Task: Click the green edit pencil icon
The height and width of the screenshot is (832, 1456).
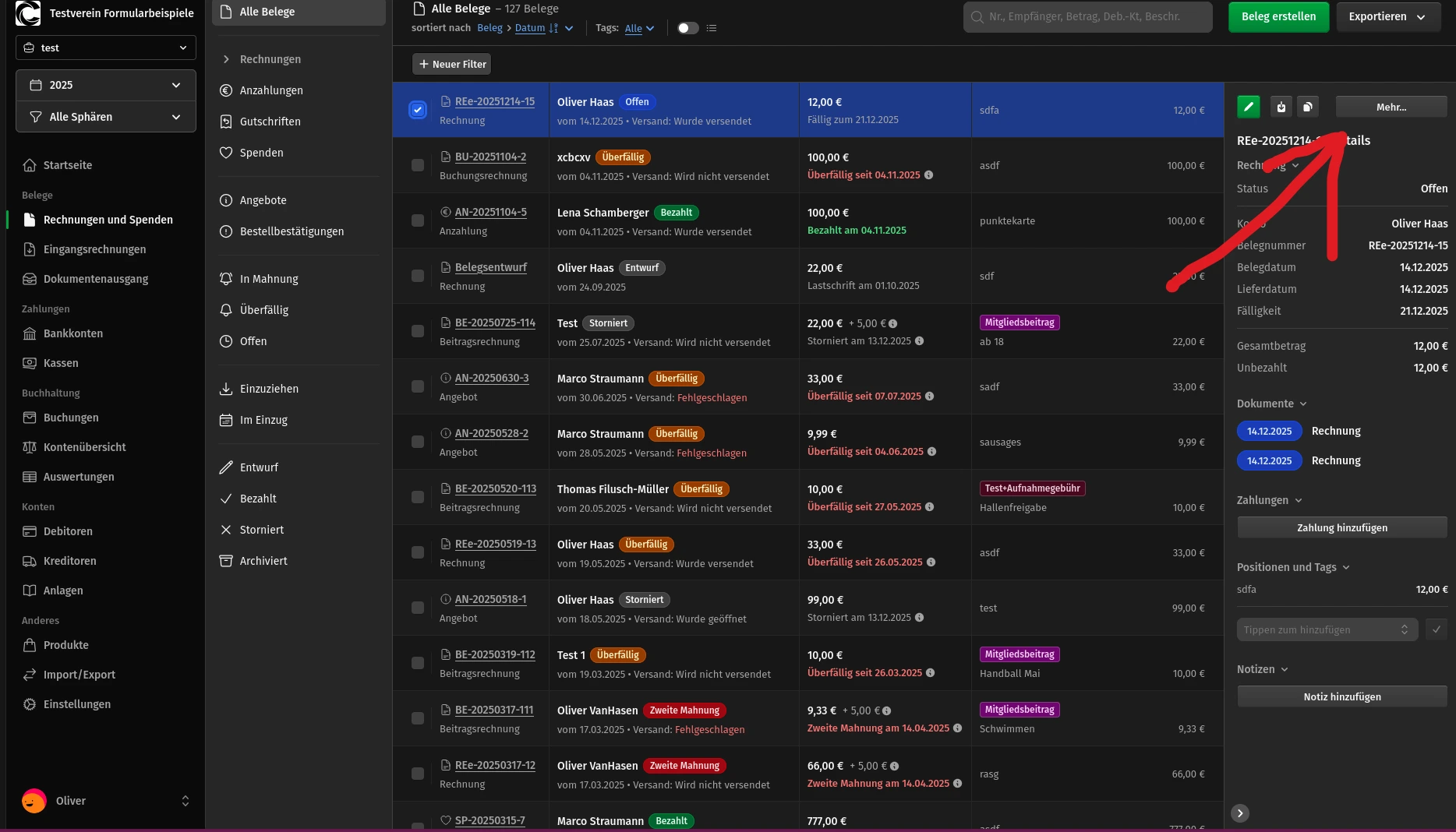Action: 1248,108
